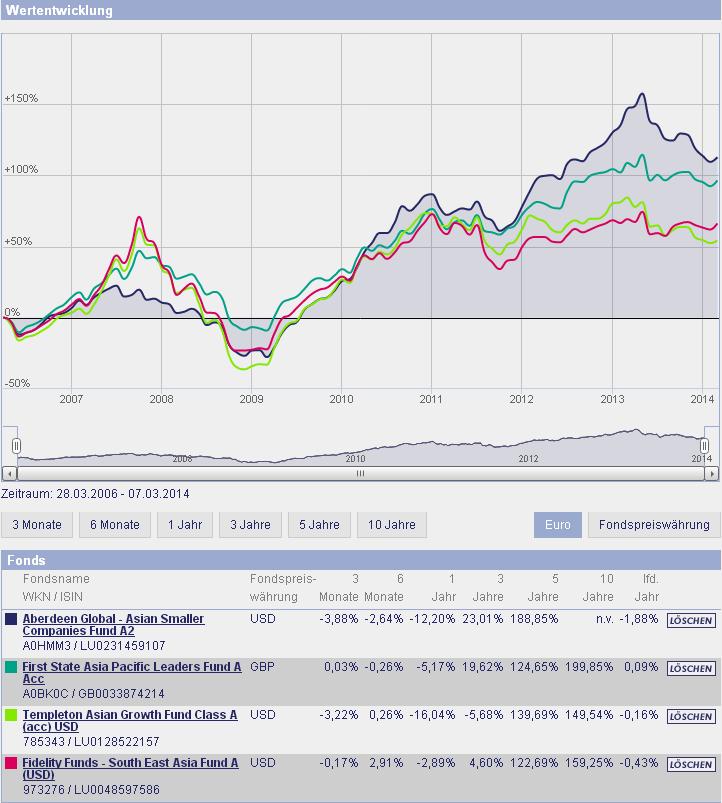Click the Fidelity 6 Monate value 2,91%

(x=386, y=763)
